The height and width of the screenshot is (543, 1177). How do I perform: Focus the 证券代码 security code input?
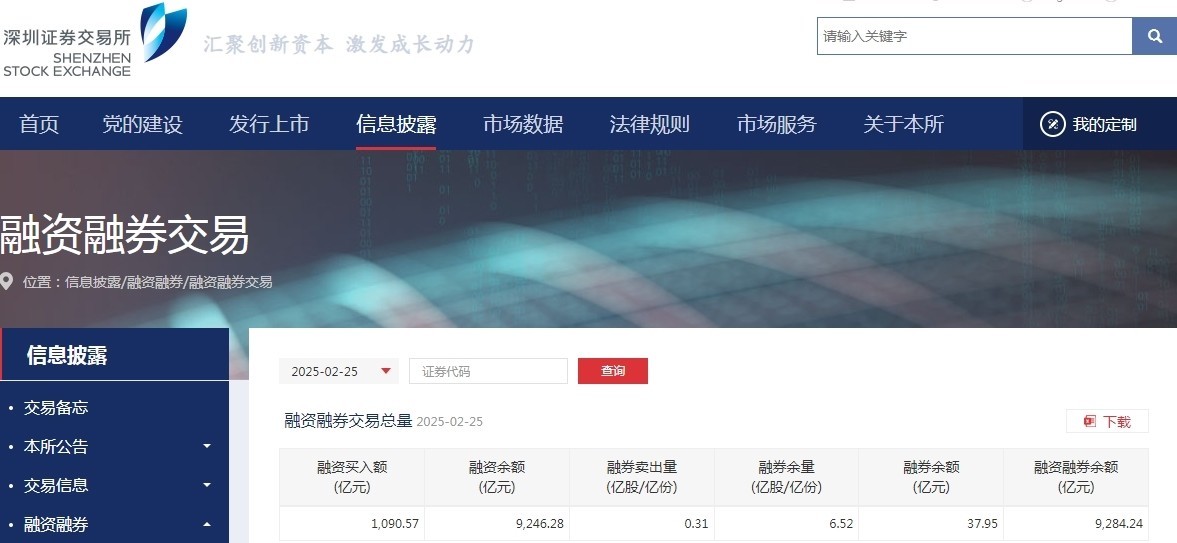(488, 371)
